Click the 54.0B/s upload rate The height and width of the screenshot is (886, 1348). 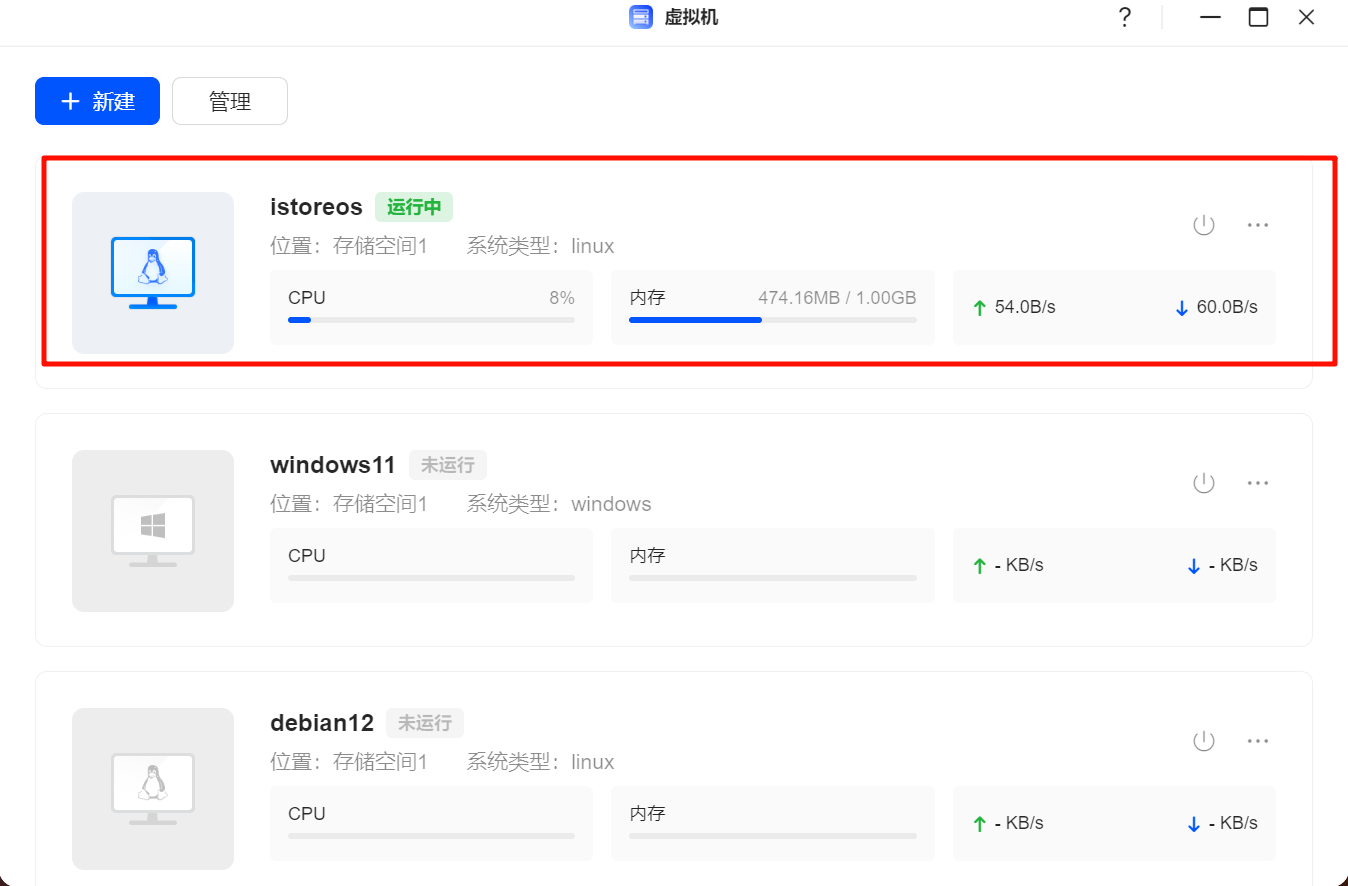coord(1025,307)
